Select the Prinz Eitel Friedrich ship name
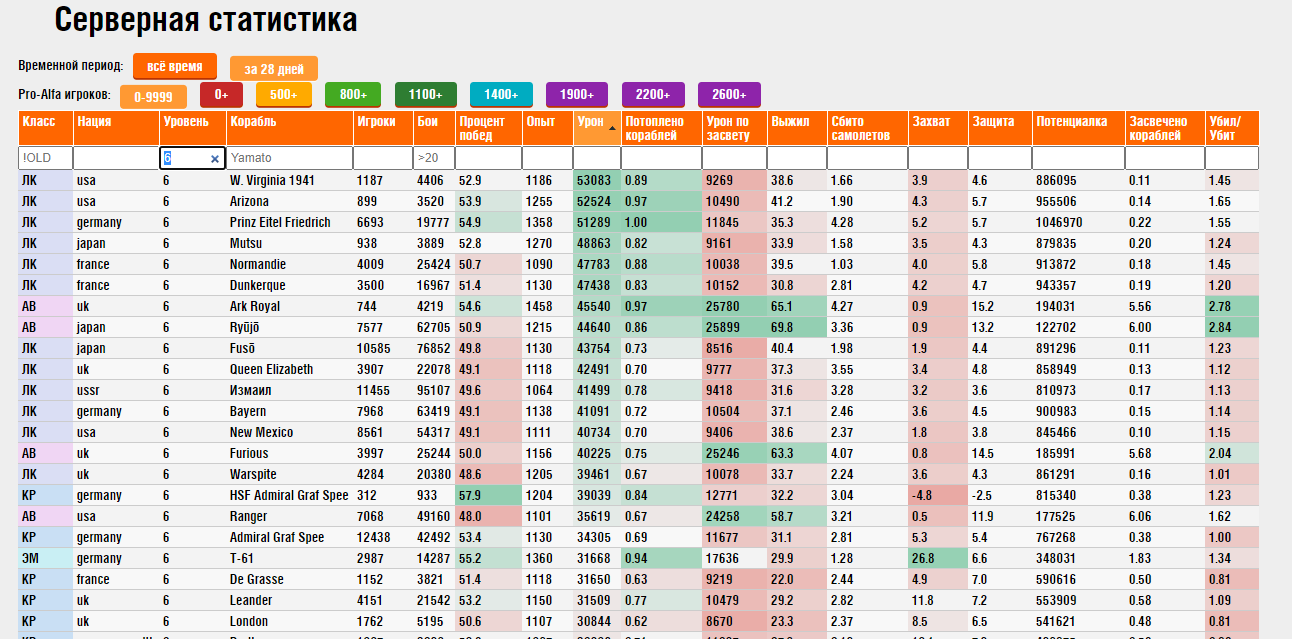 280,222
